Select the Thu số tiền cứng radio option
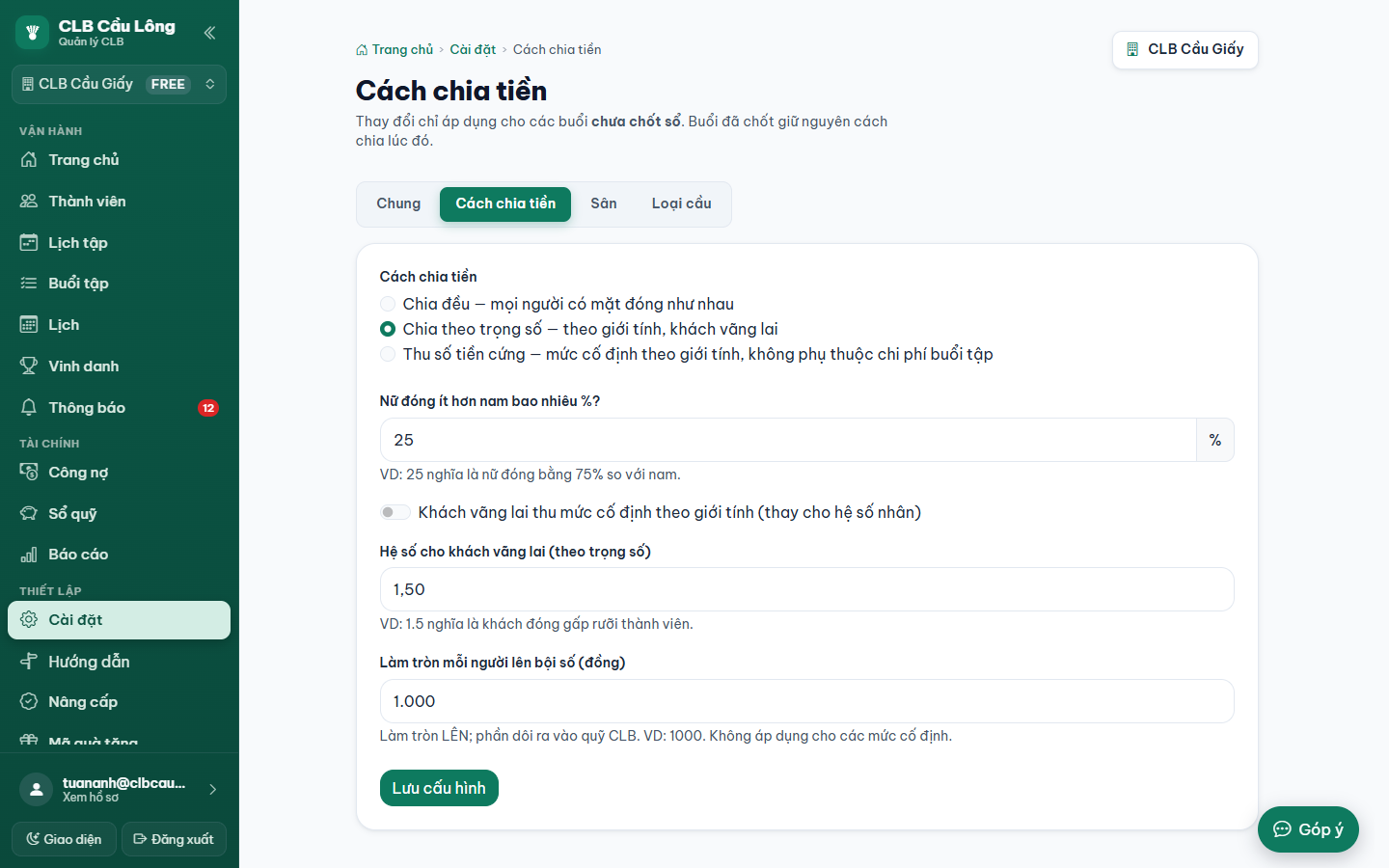This screenshot has height=868, width=1389. coord(388,354)
